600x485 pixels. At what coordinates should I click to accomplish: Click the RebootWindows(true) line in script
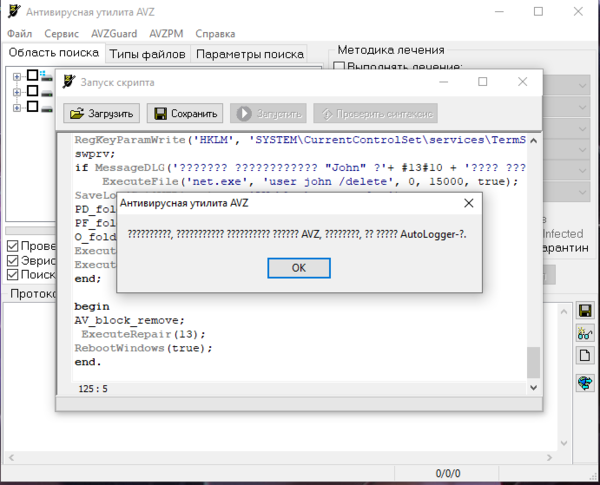pos(143,348)
